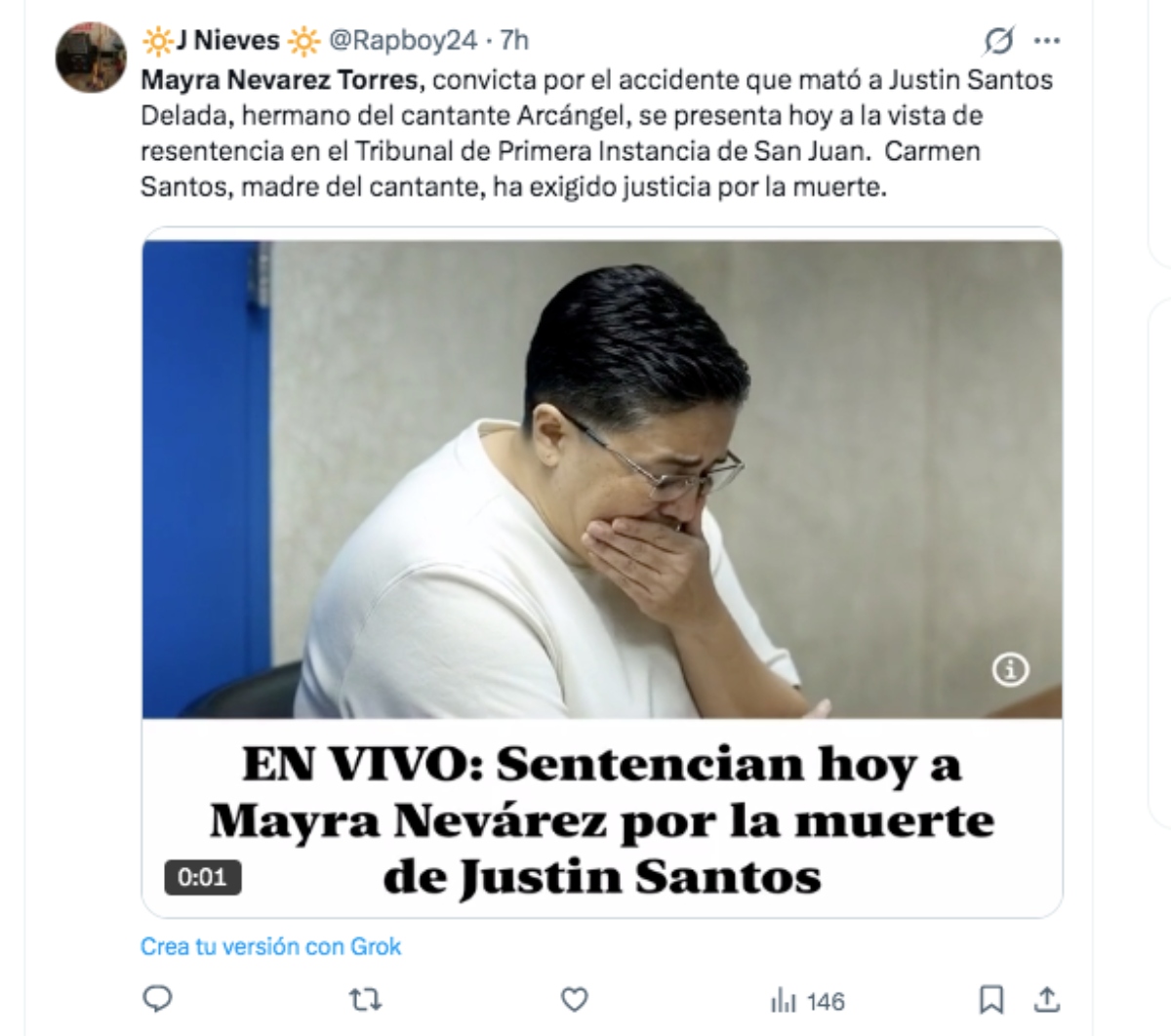
Task: Click the reply speech-bubble icon
Action: tap(158, 999)
